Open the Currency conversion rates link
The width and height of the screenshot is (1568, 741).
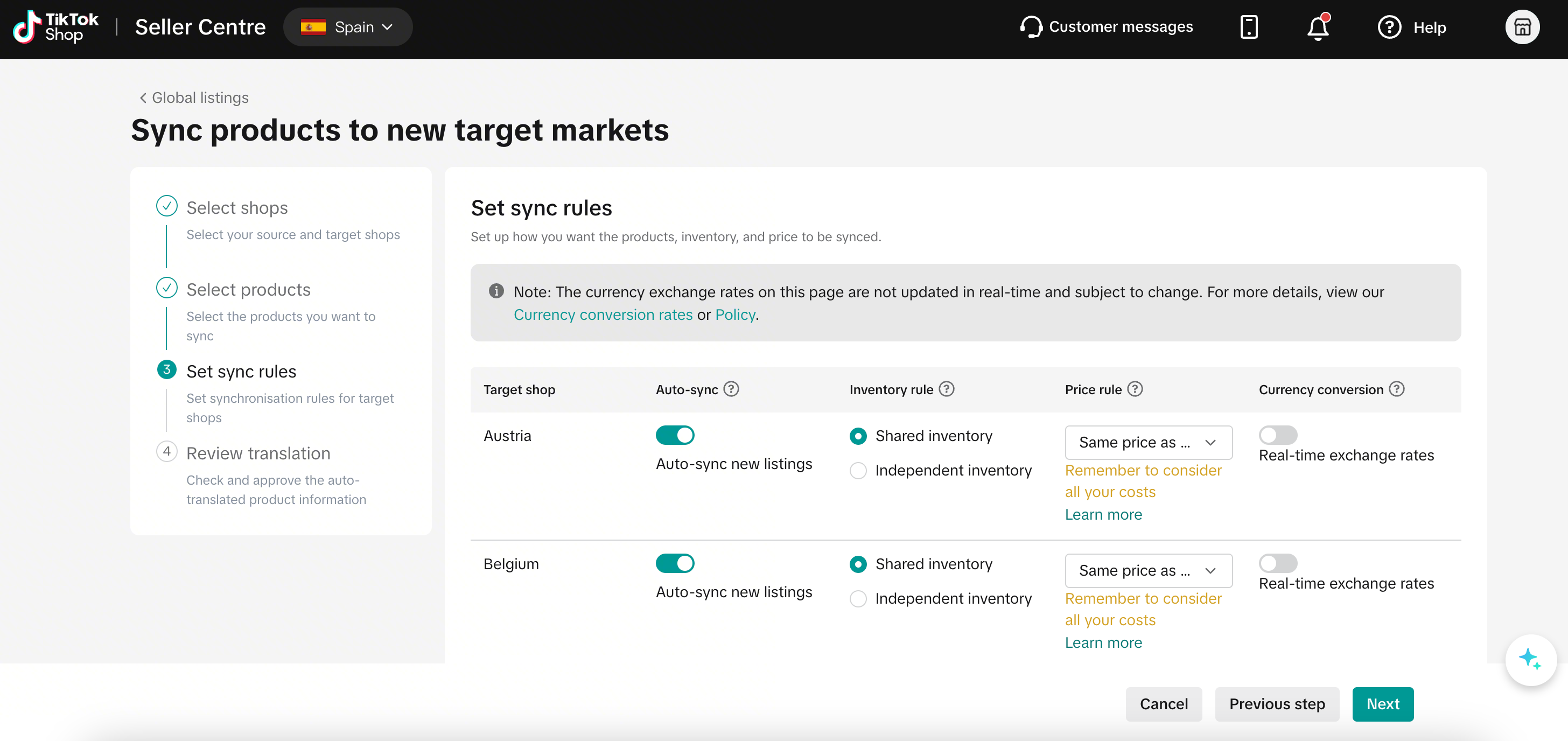coord(603,315)
